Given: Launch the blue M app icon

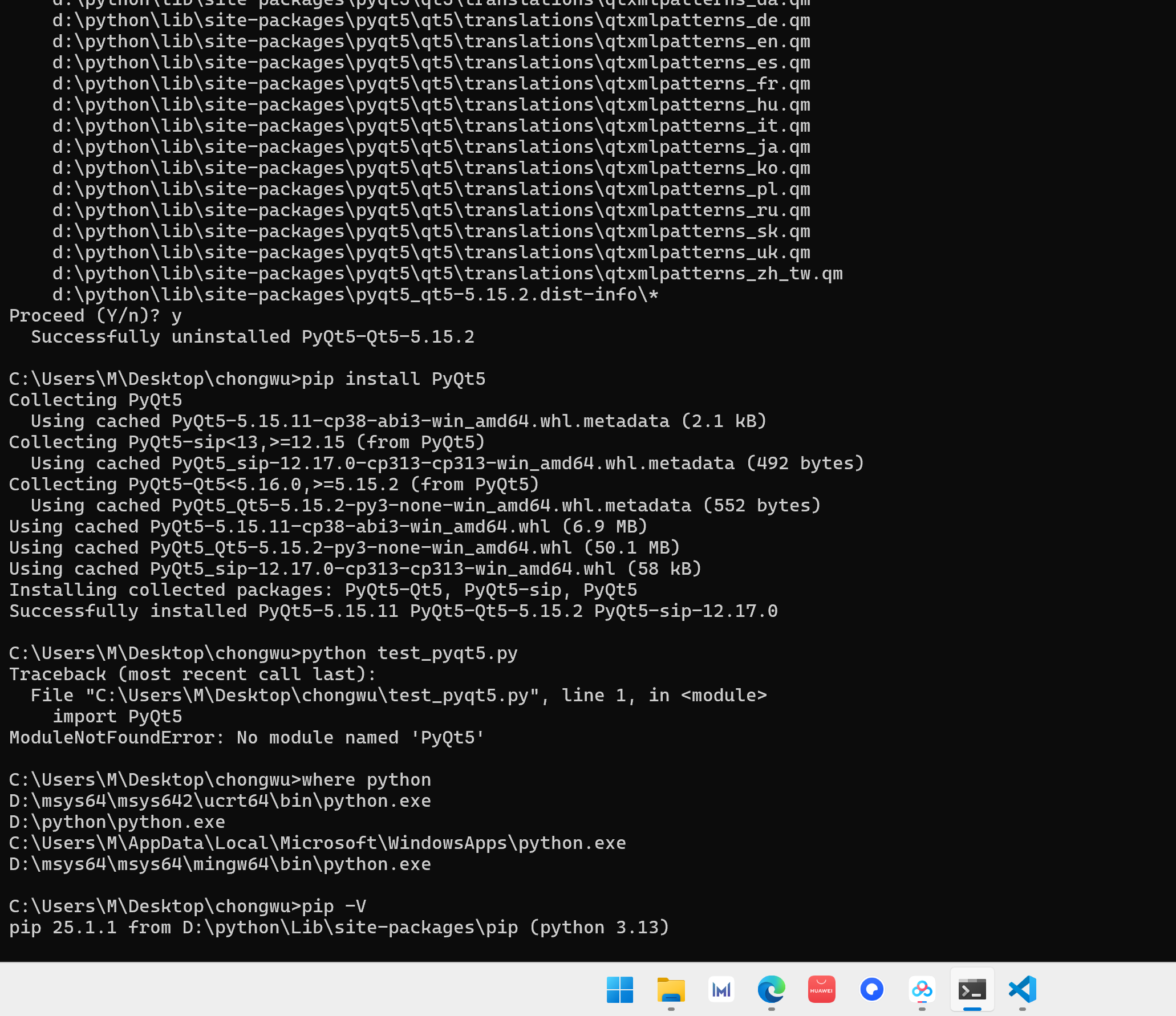Looking at the screenshot, I should click(x=721, y=990).
